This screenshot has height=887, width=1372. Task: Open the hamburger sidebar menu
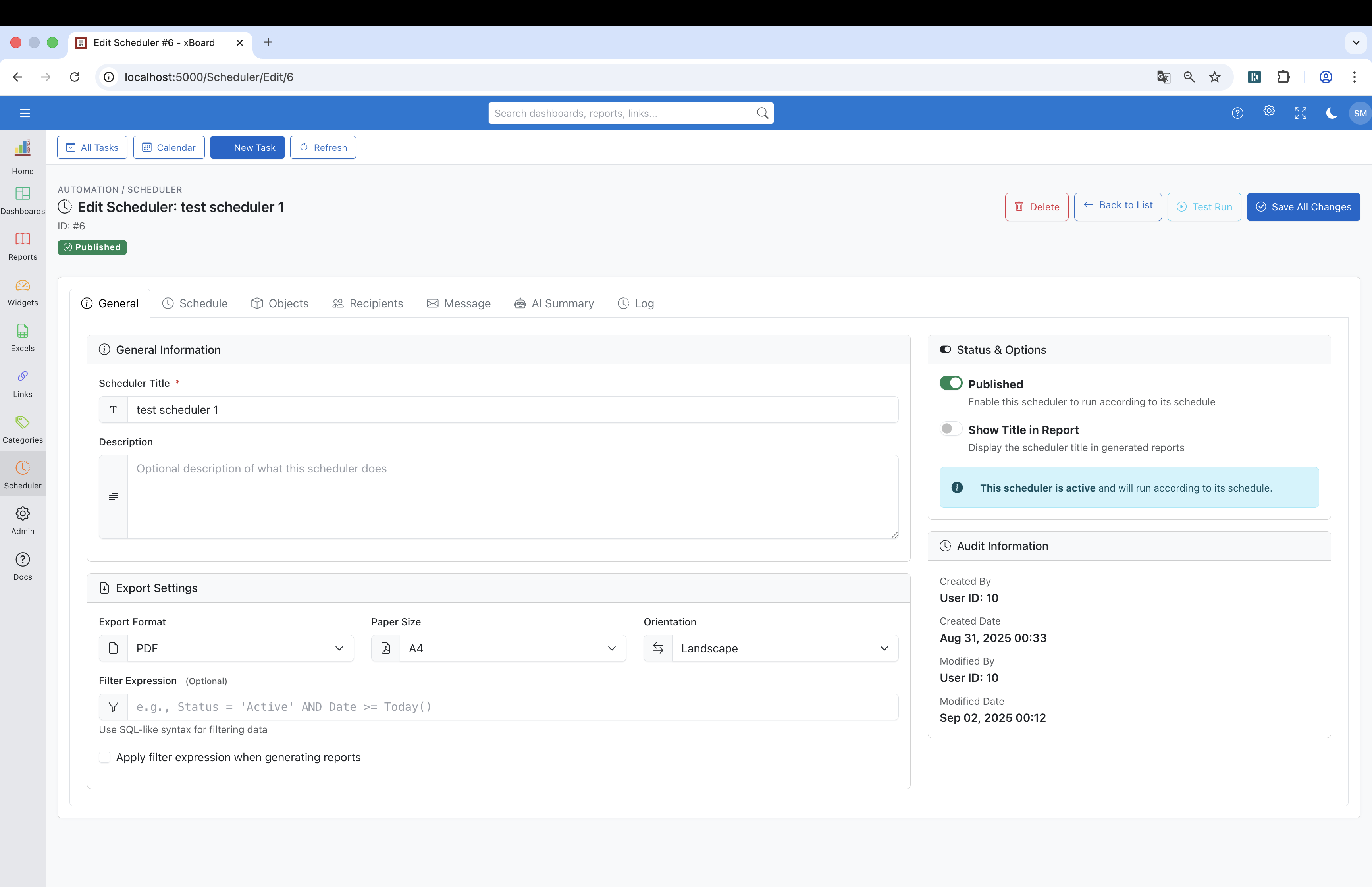pos(25,113)
